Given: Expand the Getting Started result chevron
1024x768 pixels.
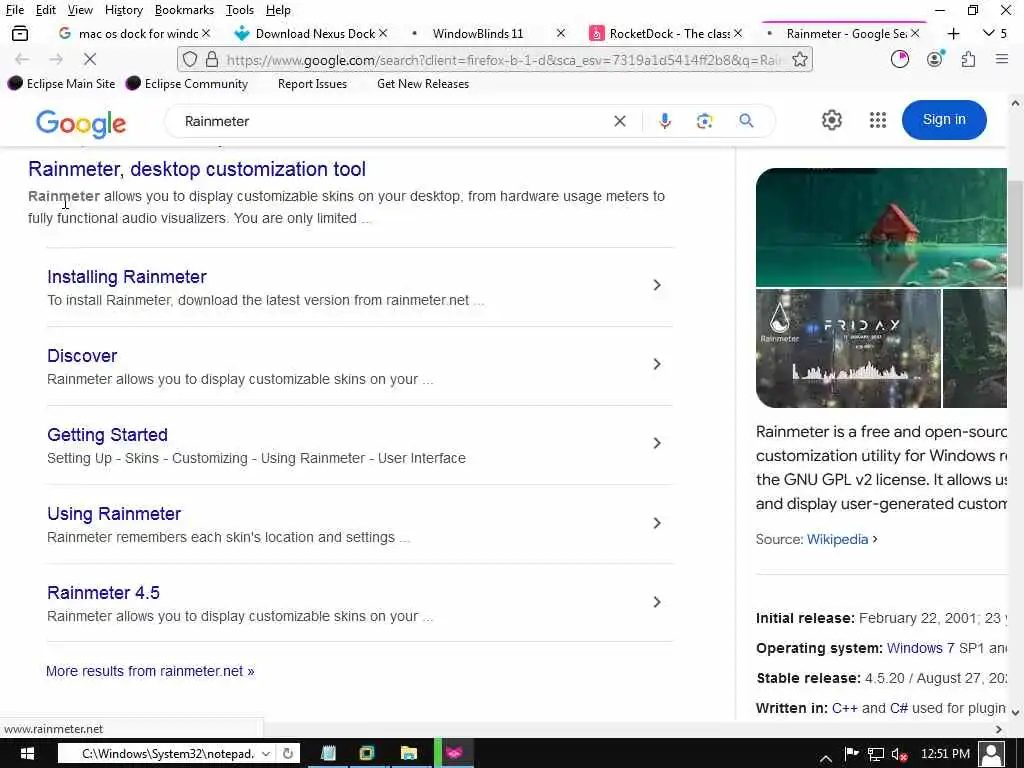Looking at the screenshot, I should tap(657, 443).
